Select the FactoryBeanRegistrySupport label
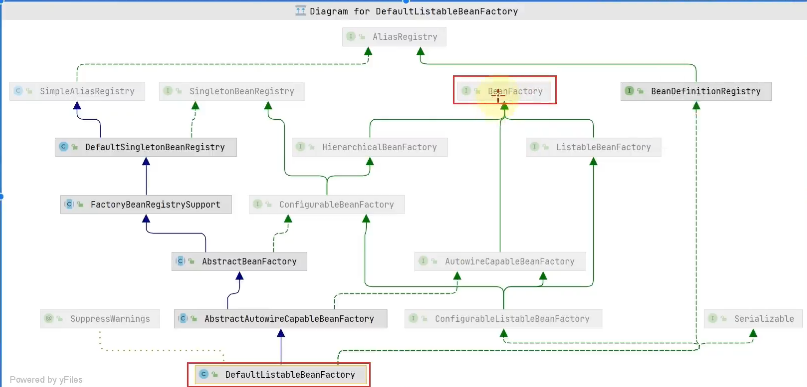Image resolution: width=807 pixels, height=387 pixels. coord(155,204)
